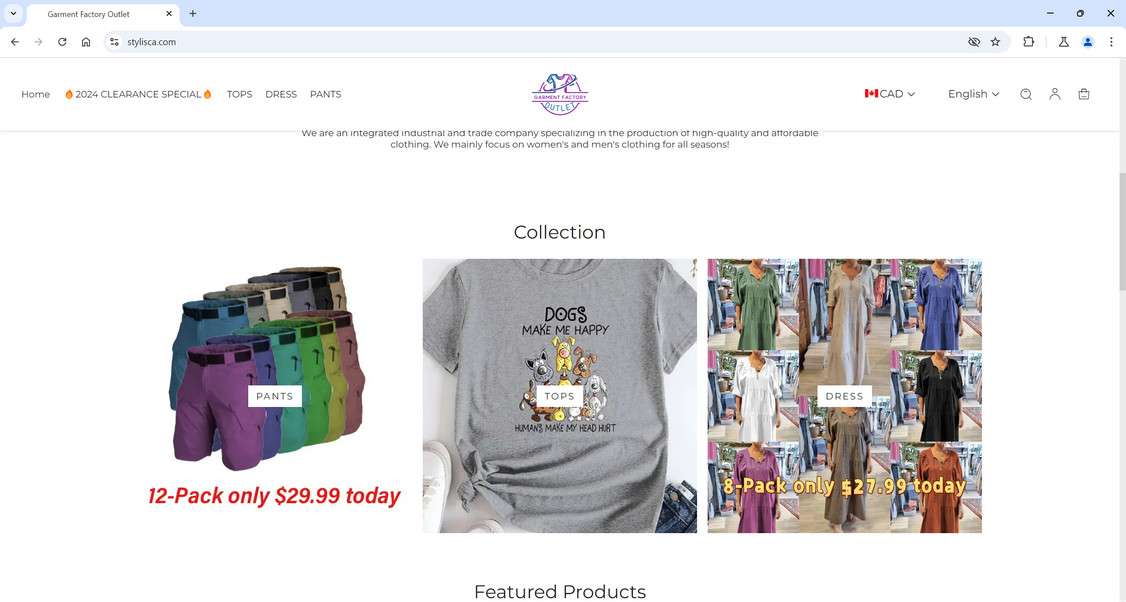The width and height of the screenshot is (1126, 602).
Task: Open the 2024 CLEARANCE SPECIAL menu item
Action: [138, 94]
